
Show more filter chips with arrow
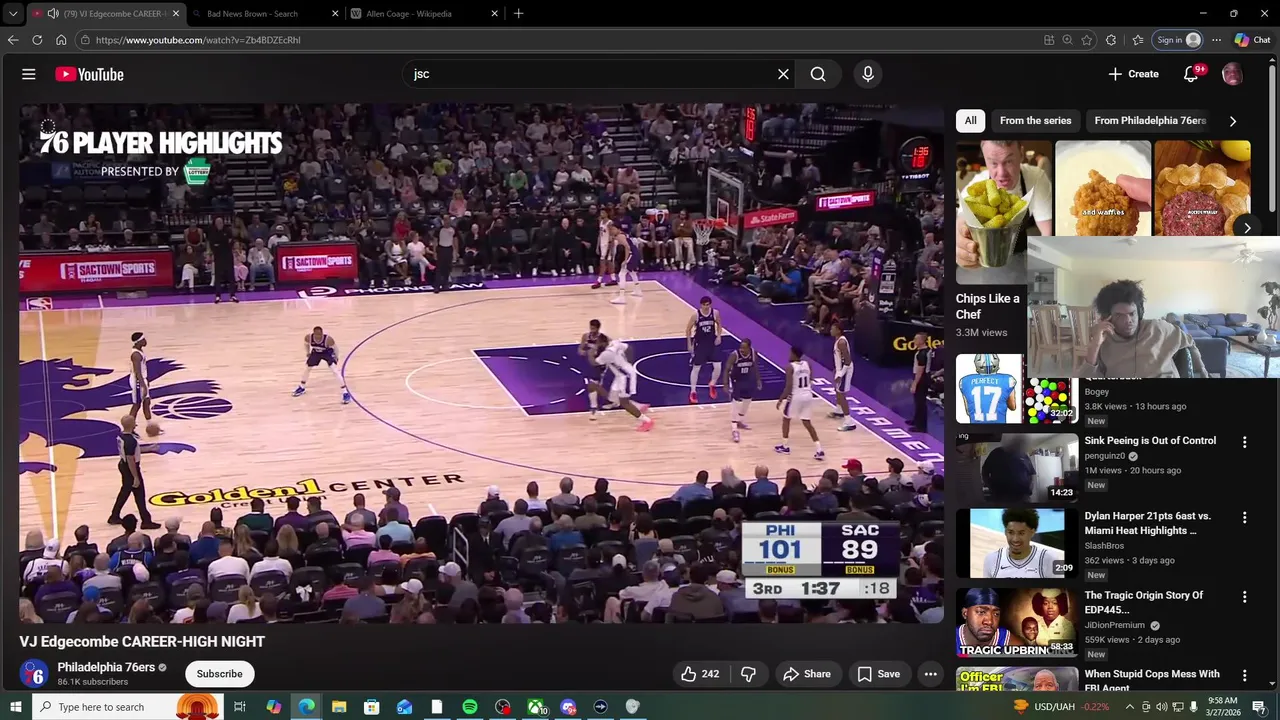1232,121
